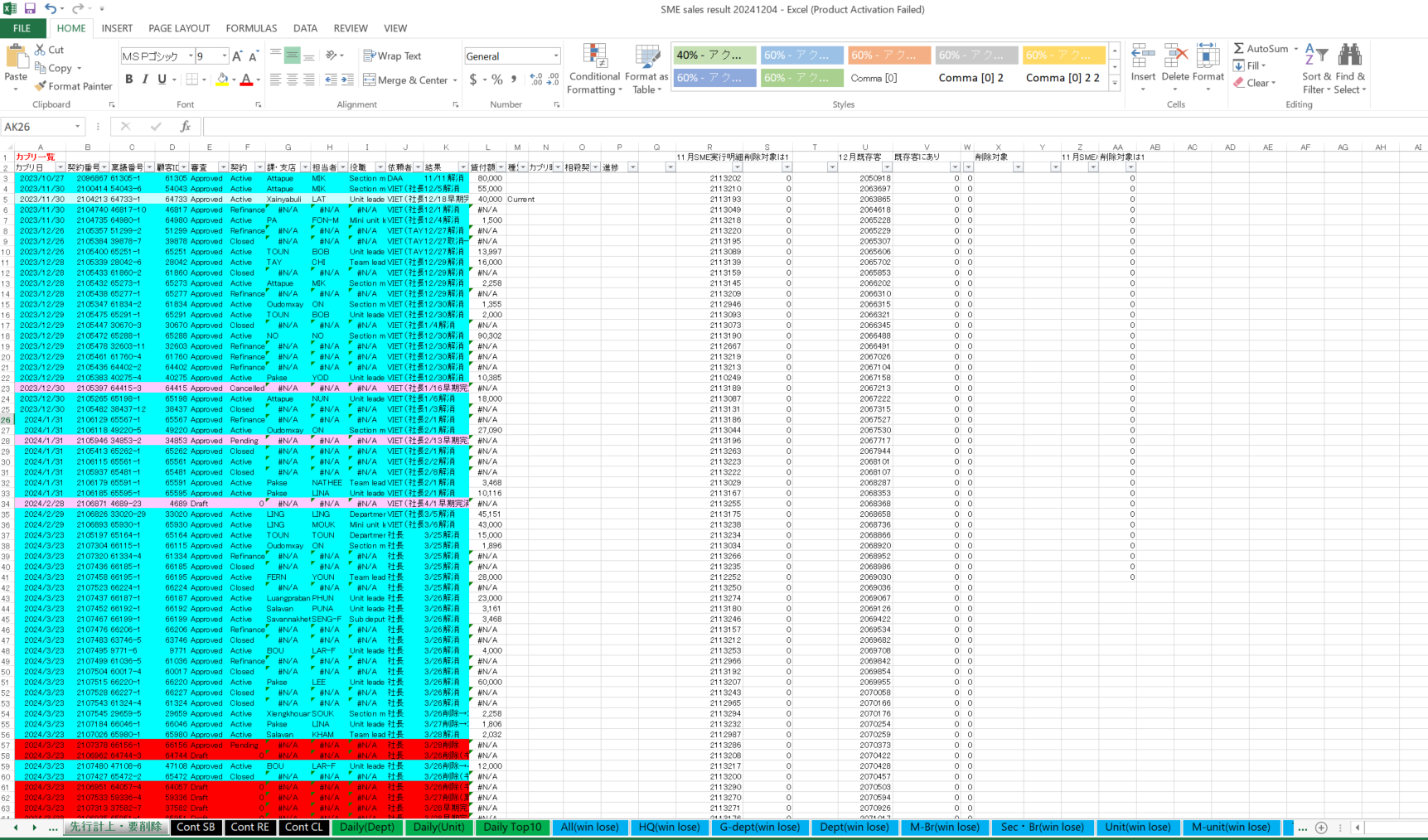This screenshot has height=840, width=1428.
Task: Decrease indent in Alignment group
Action: pyautogui.click(x=331, y=80)
